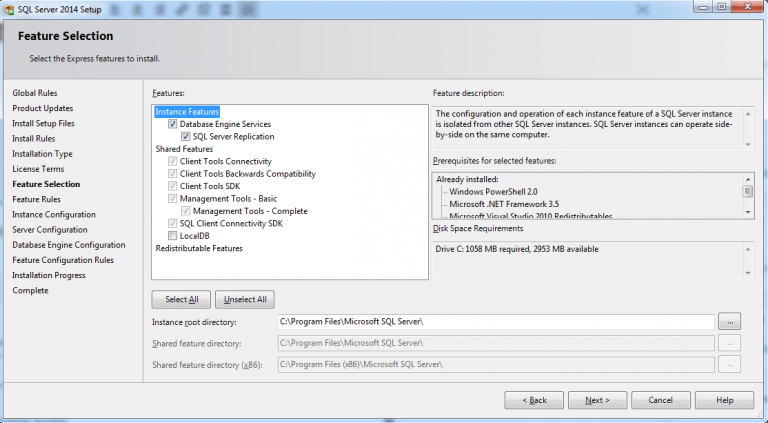This screenshot has height=423, width=768.
Task: Open Help for feature selection
Action: click(724, 400)
